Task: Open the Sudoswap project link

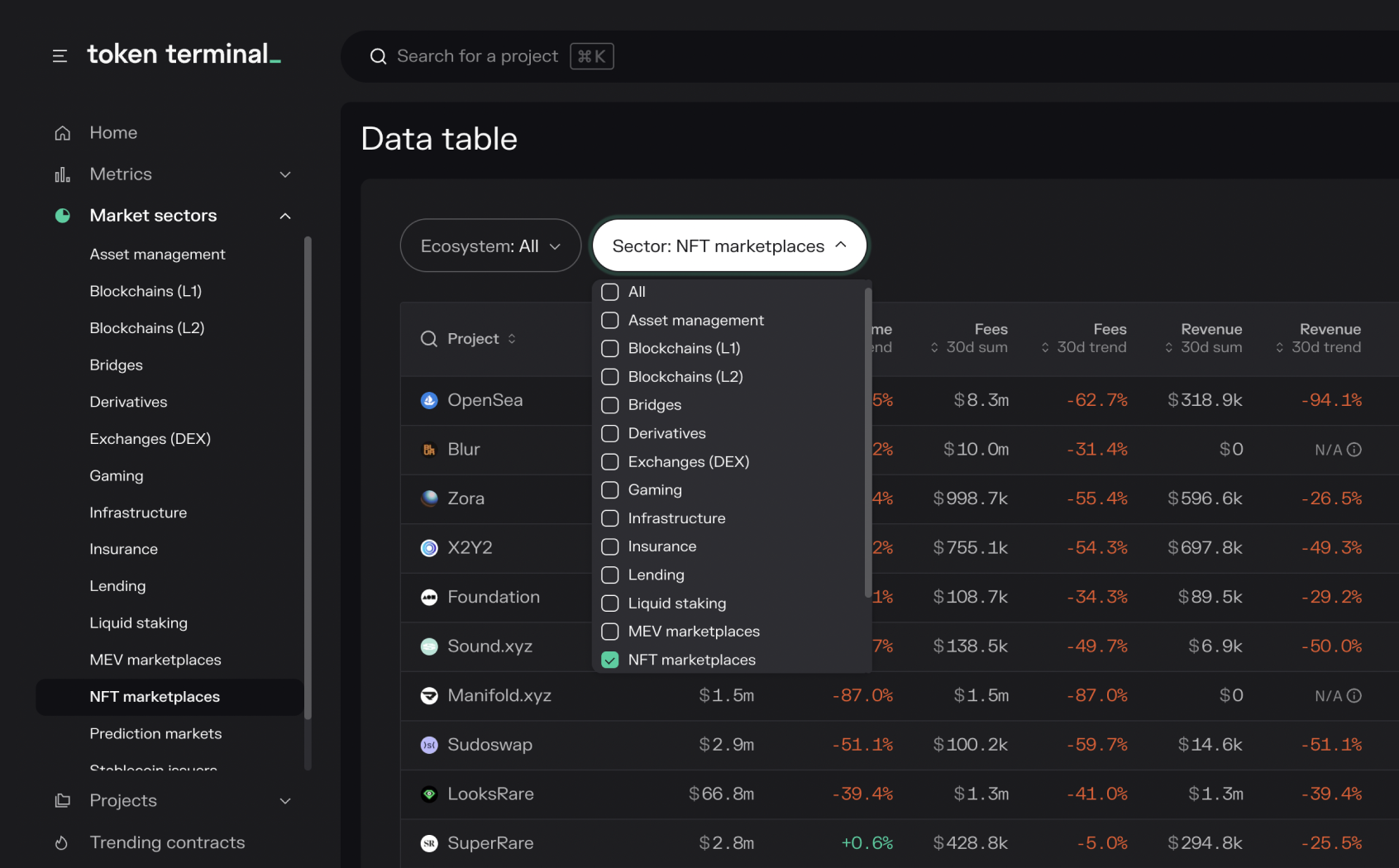Action: tap(489, 745)
